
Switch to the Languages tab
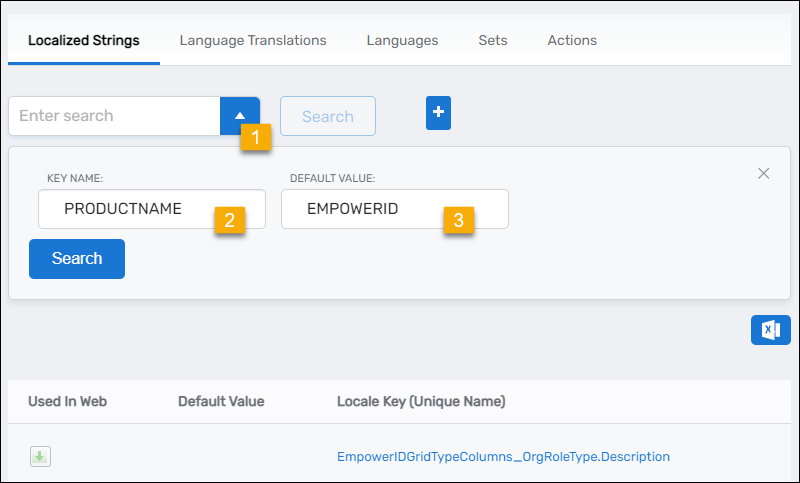click(x=402, y=40)
